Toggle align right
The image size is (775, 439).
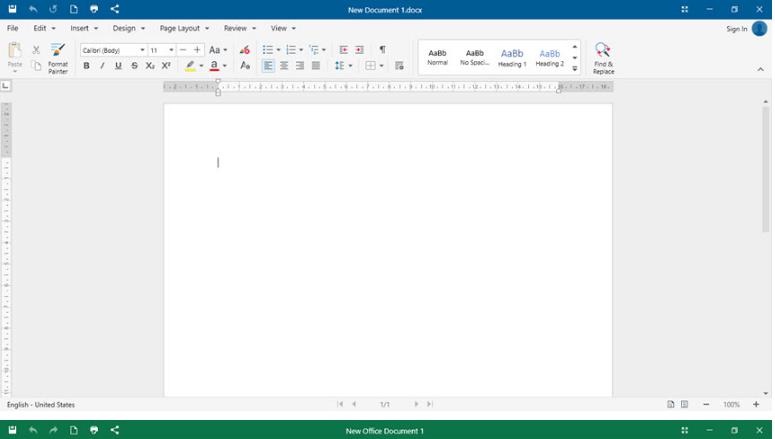pyautogui.click(x=300, y=66)
